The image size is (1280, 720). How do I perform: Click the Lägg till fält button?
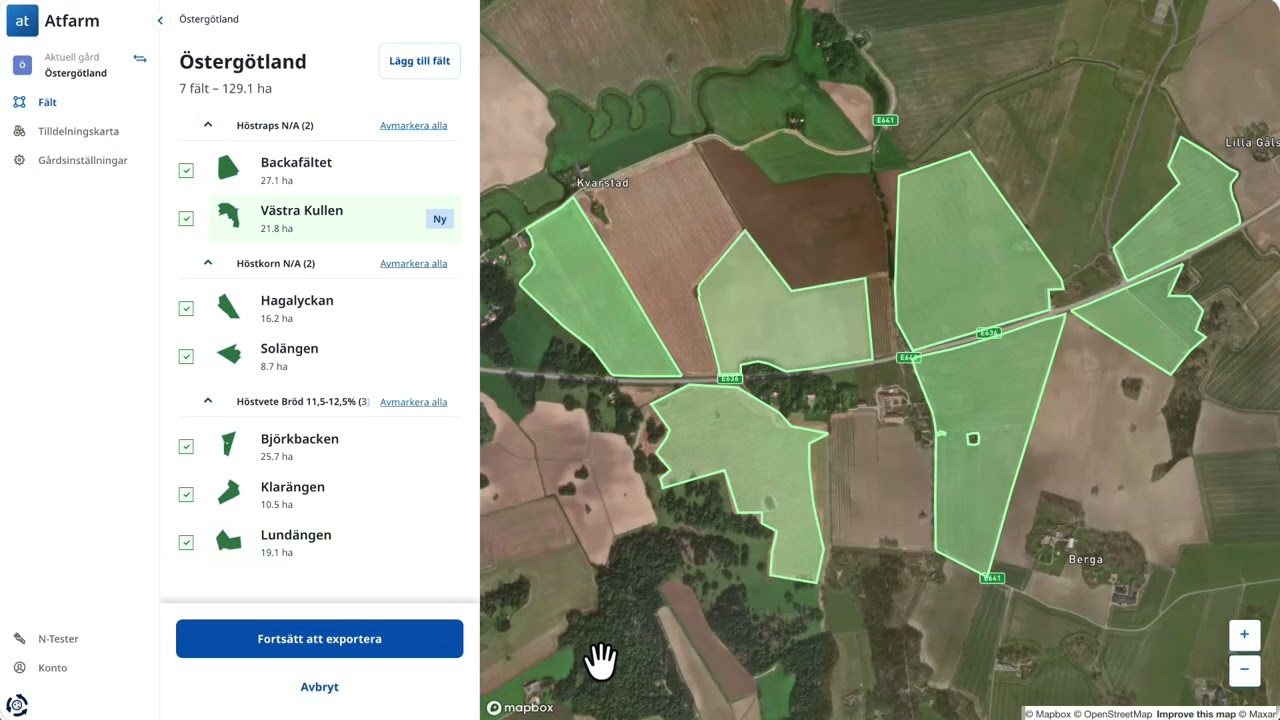[419, 61]
